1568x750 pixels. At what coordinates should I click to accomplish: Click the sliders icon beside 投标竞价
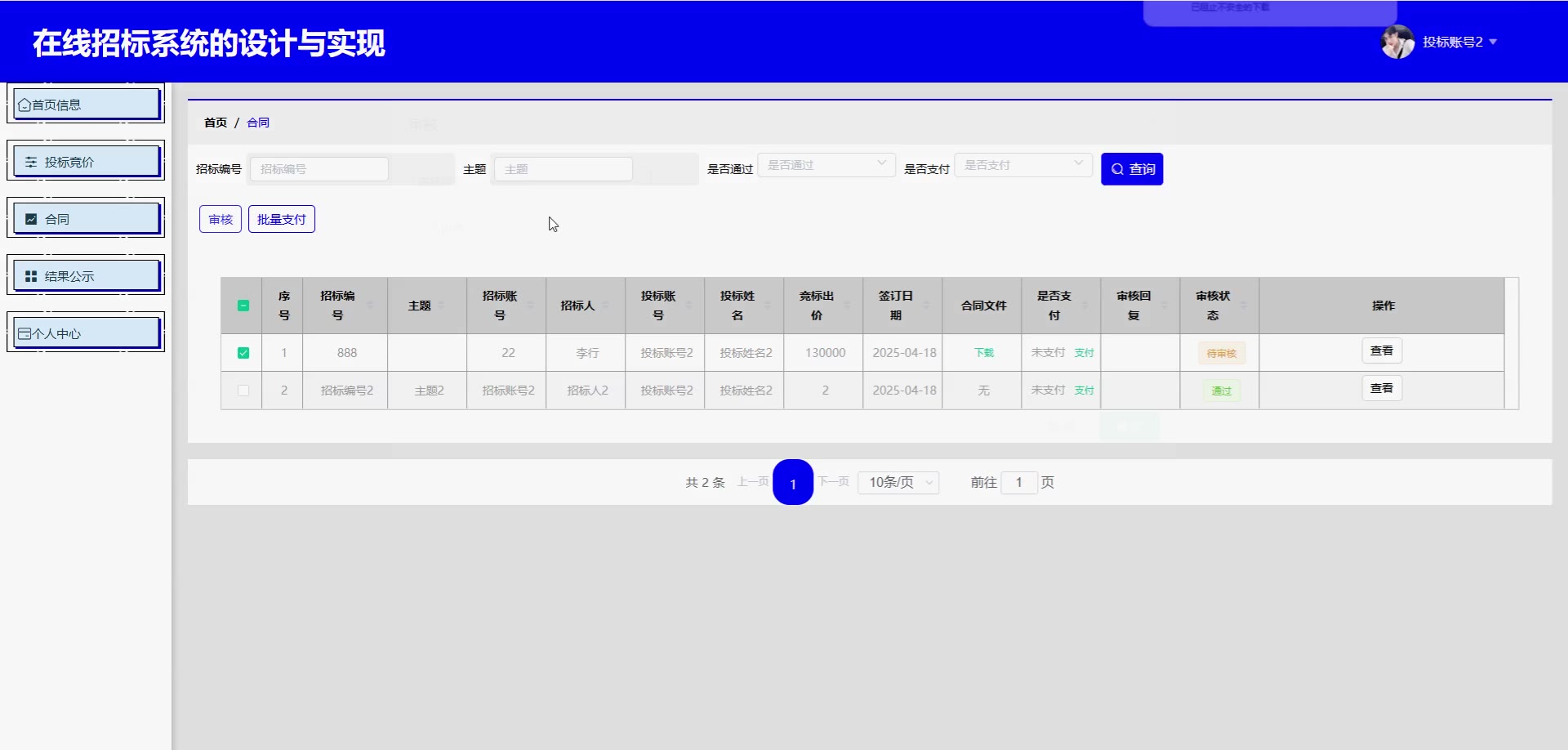coord(31,162)
